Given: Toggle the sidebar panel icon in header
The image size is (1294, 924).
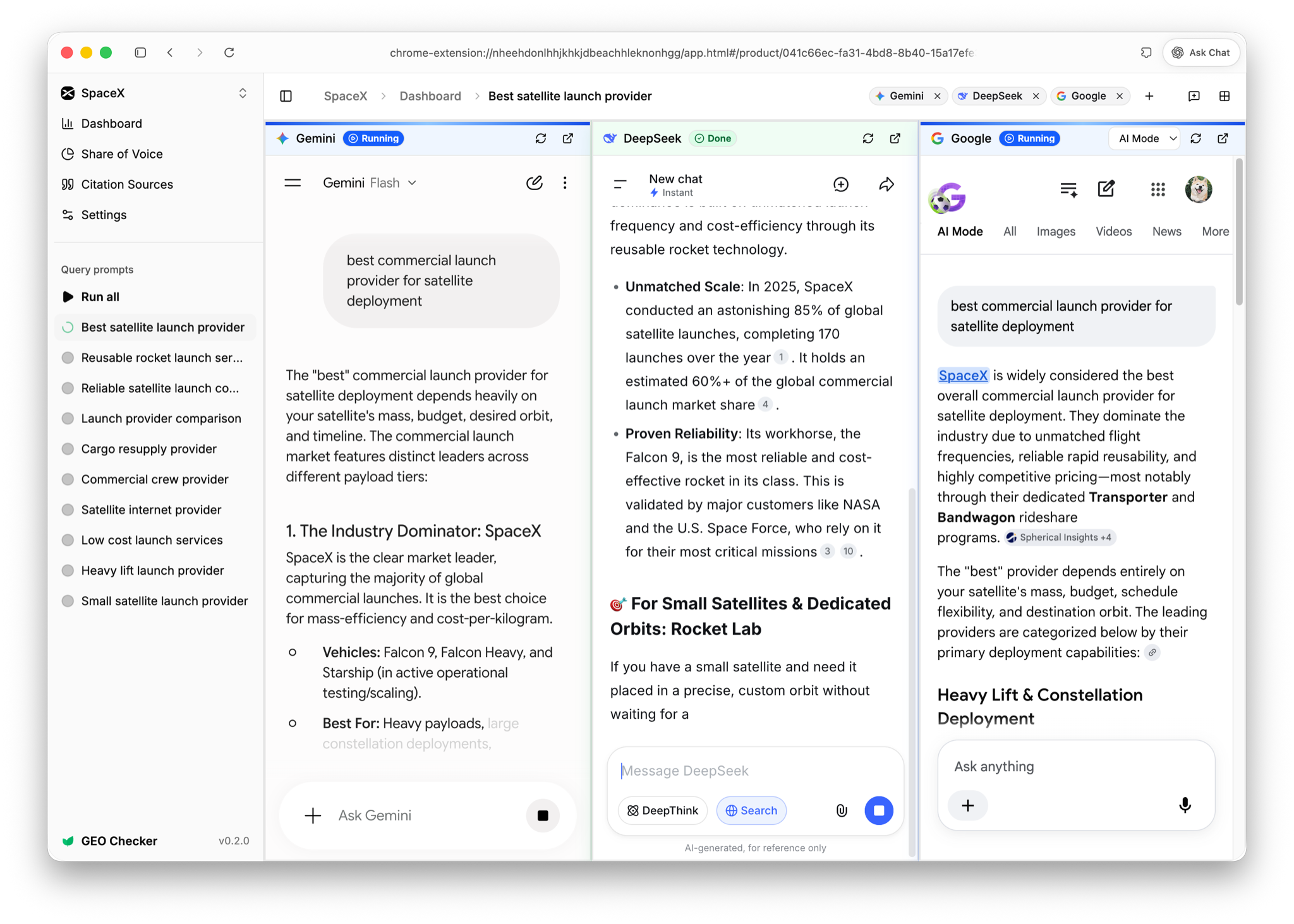Looking at the screenshot, I should [x=286, y=96].
